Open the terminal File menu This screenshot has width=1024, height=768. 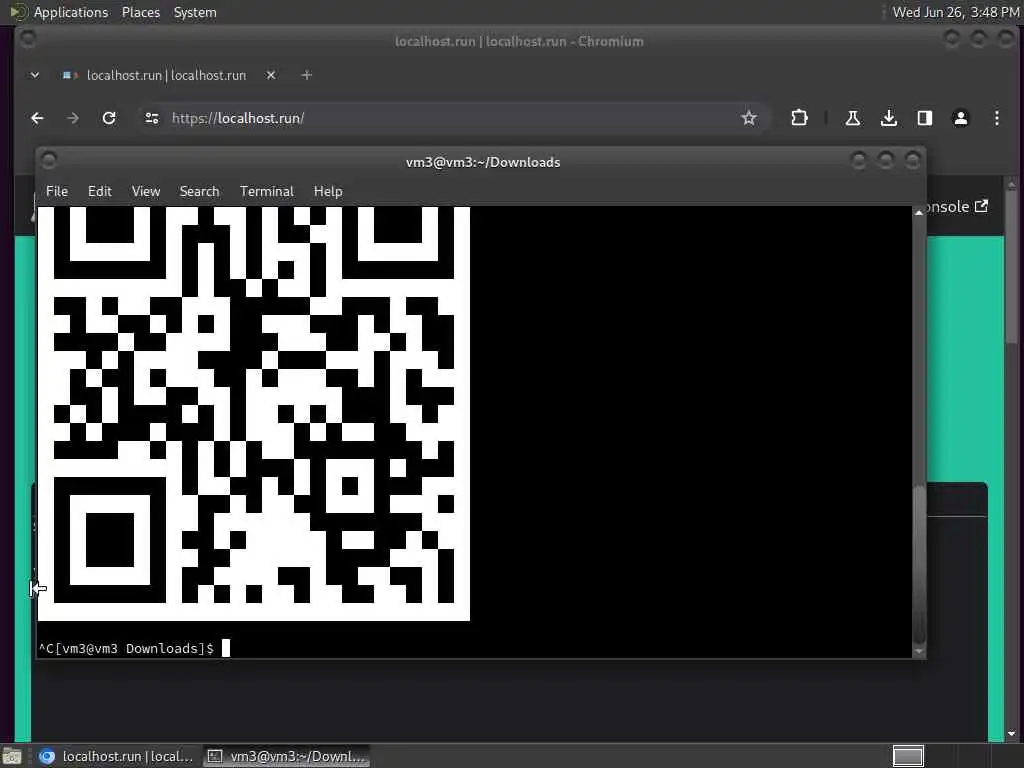click(57, 191)
